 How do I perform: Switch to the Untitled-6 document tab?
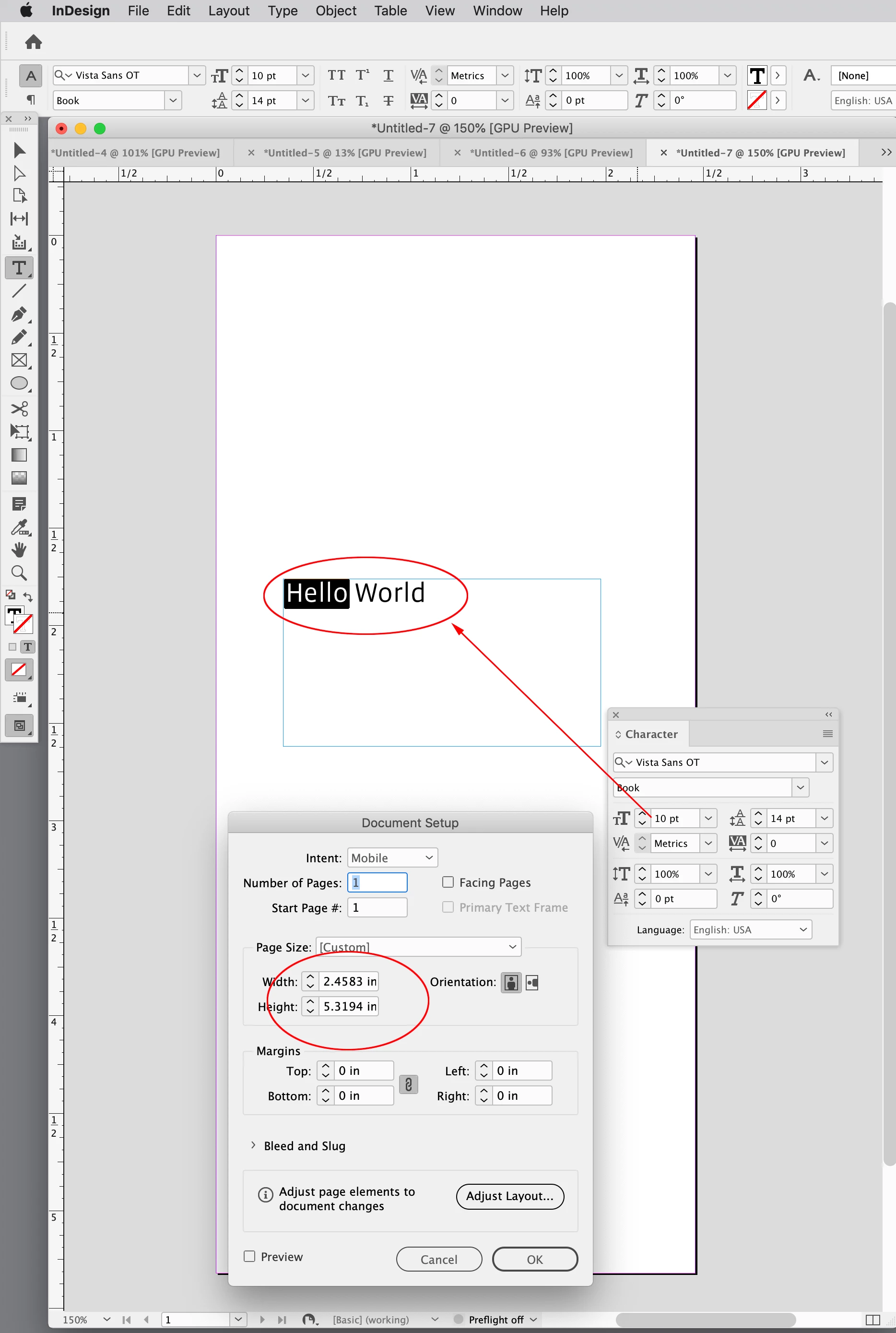pyautogui.click(x=551, y=153)
